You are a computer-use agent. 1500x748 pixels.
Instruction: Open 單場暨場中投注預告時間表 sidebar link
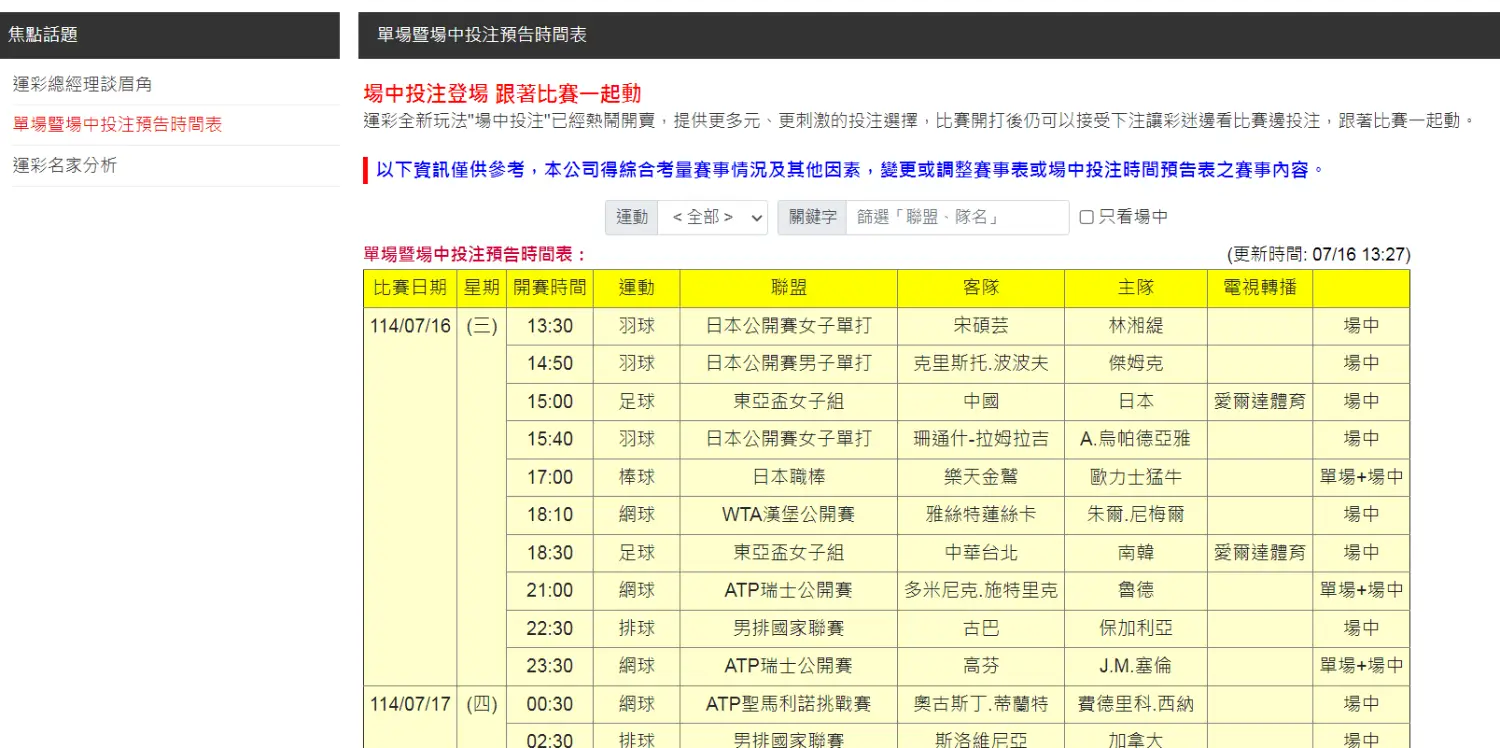117,125
